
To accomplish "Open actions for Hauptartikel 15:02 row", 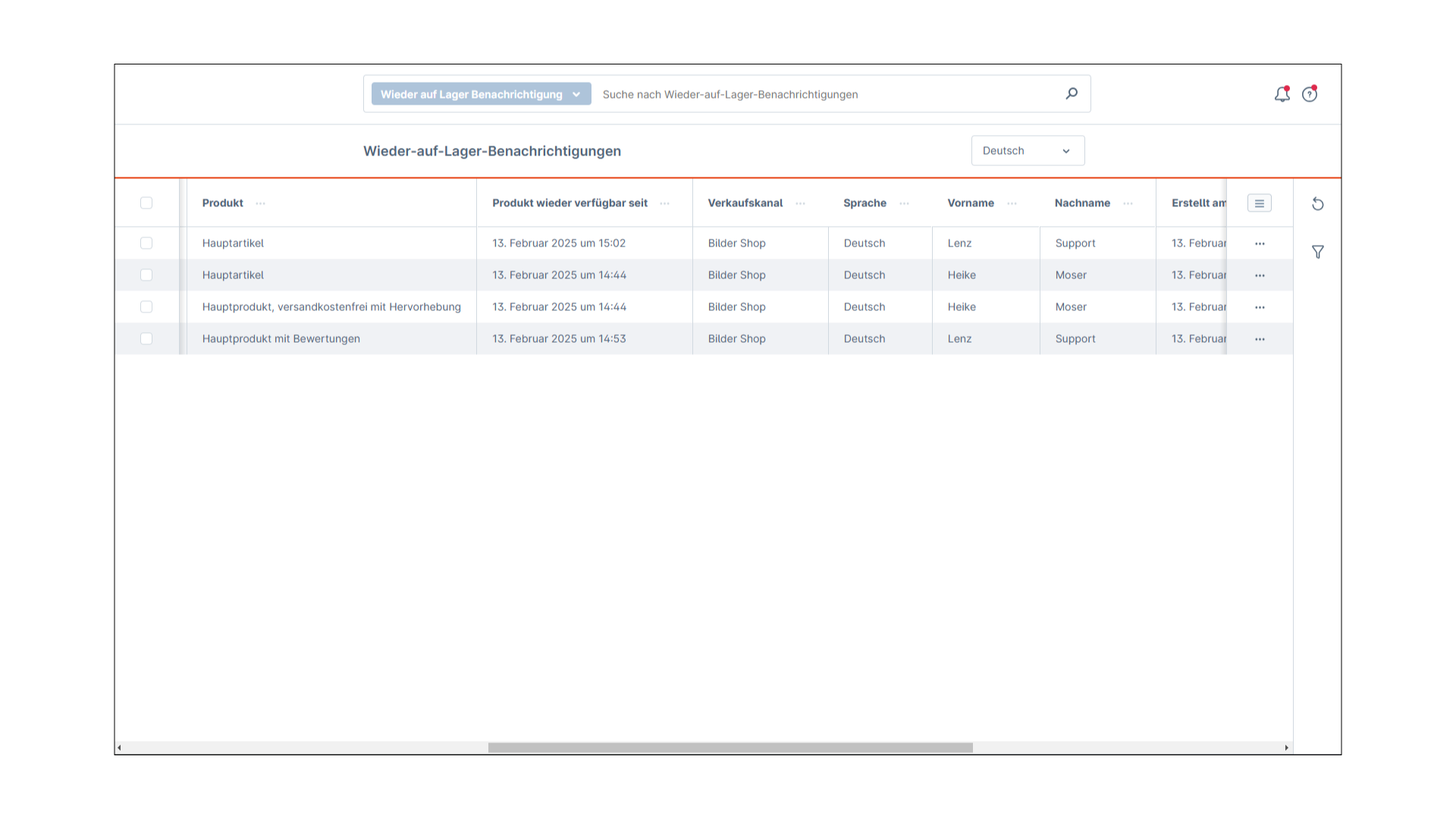I will coord(1260,243).
